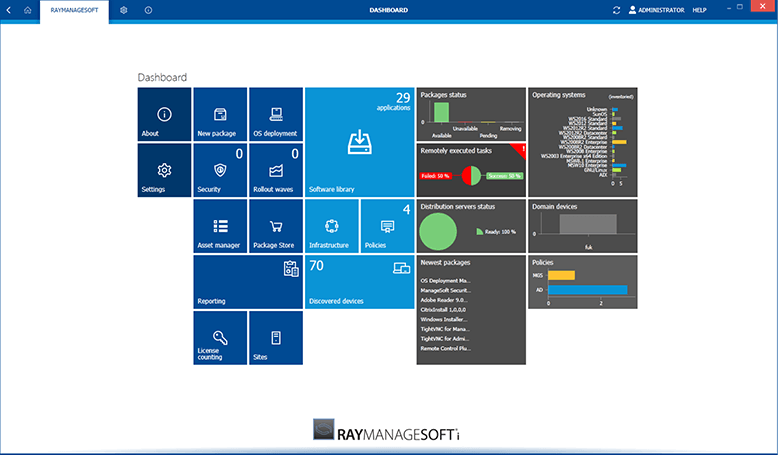The width and height of the screenshot is (778, 455).
Task: Open the License counting key tile
Action: [220, 338]
